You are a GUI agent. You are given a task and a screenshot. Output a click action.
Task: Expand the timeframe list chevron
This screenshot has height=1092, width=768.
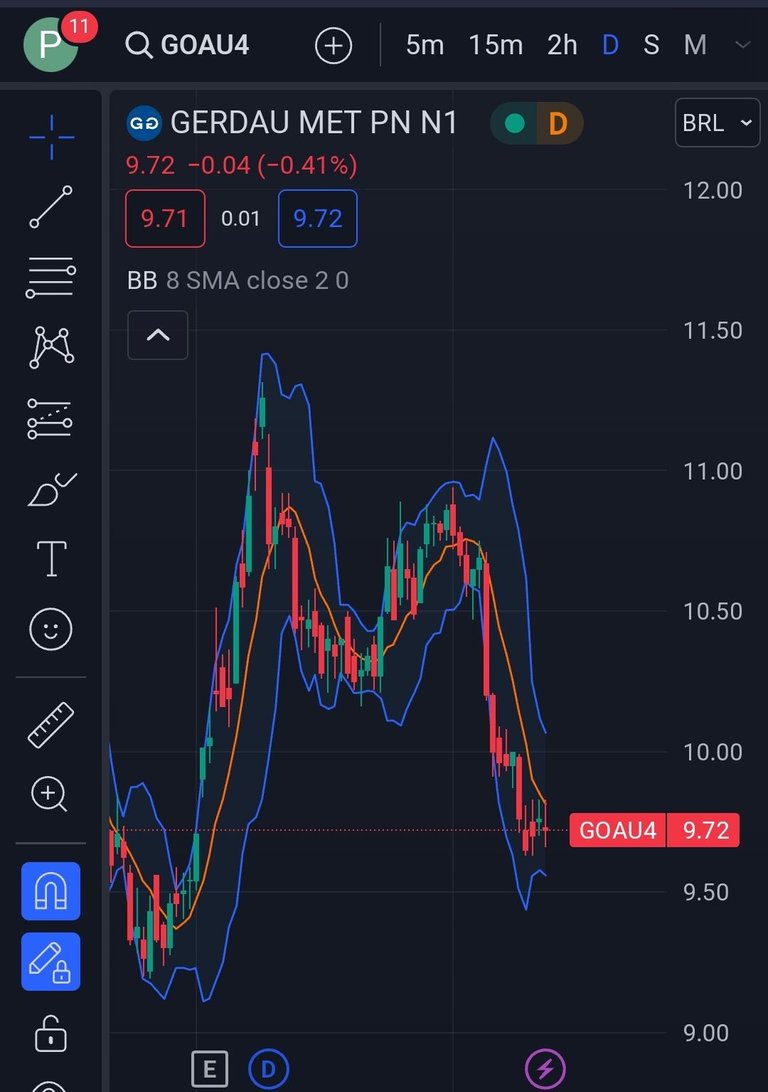pyautogui.click(x=743, y=45)
